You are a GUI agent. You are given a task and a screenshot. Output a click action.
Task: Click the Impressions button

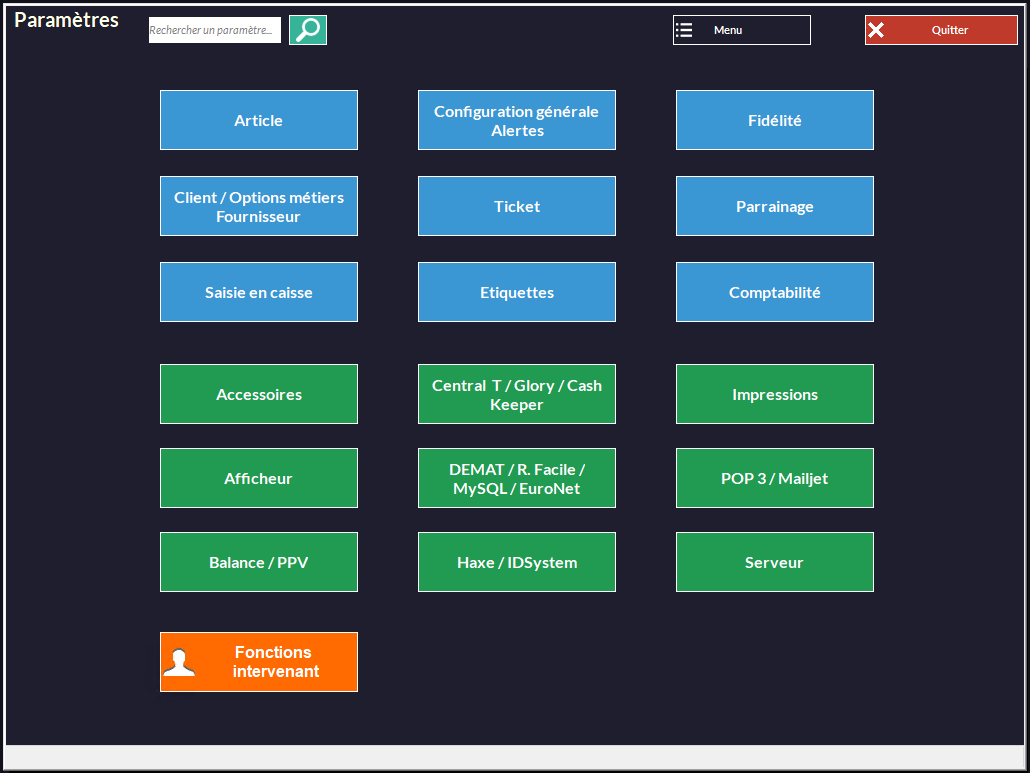tap(775, 394)
